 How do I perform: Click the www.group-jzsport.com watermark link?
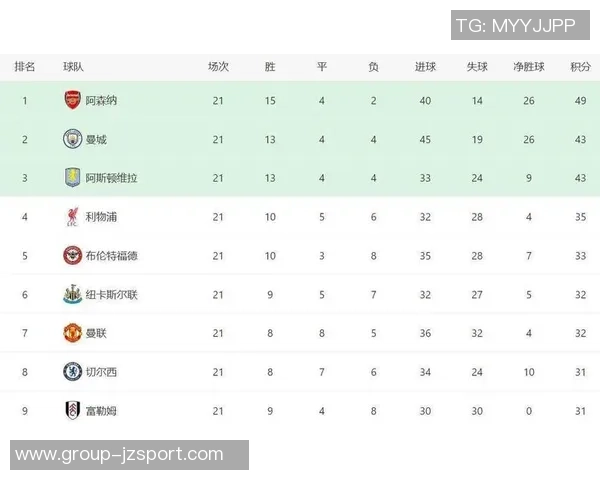pyautogui.click(x=120, y=455)
